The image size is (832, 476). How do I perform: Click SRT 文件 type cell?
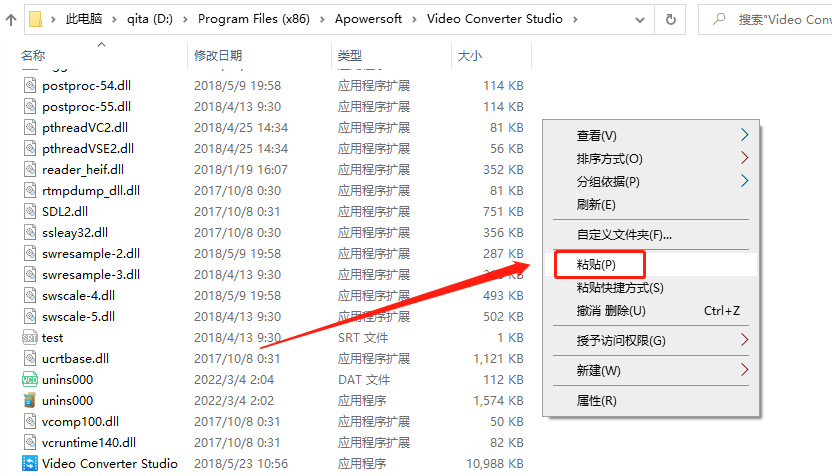coord(363,337)
